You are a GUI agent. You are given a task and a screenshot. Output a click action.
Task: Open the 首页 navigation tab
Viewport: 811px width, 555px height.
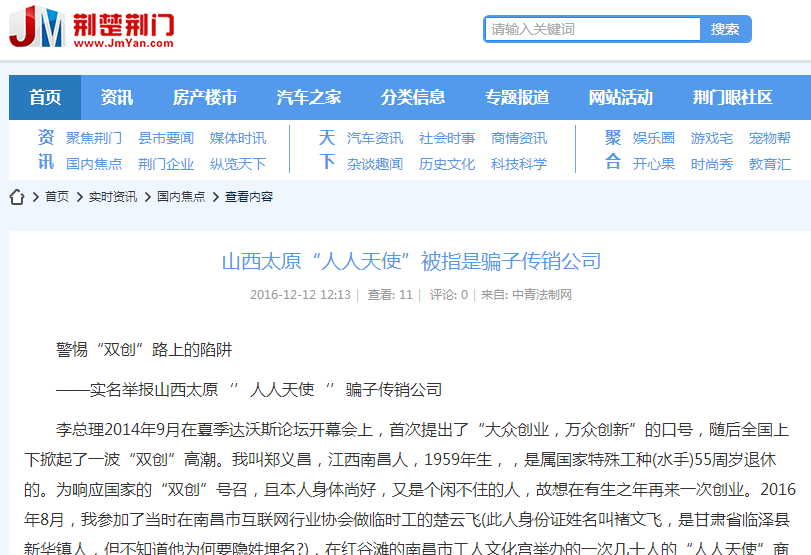(45, 97)
